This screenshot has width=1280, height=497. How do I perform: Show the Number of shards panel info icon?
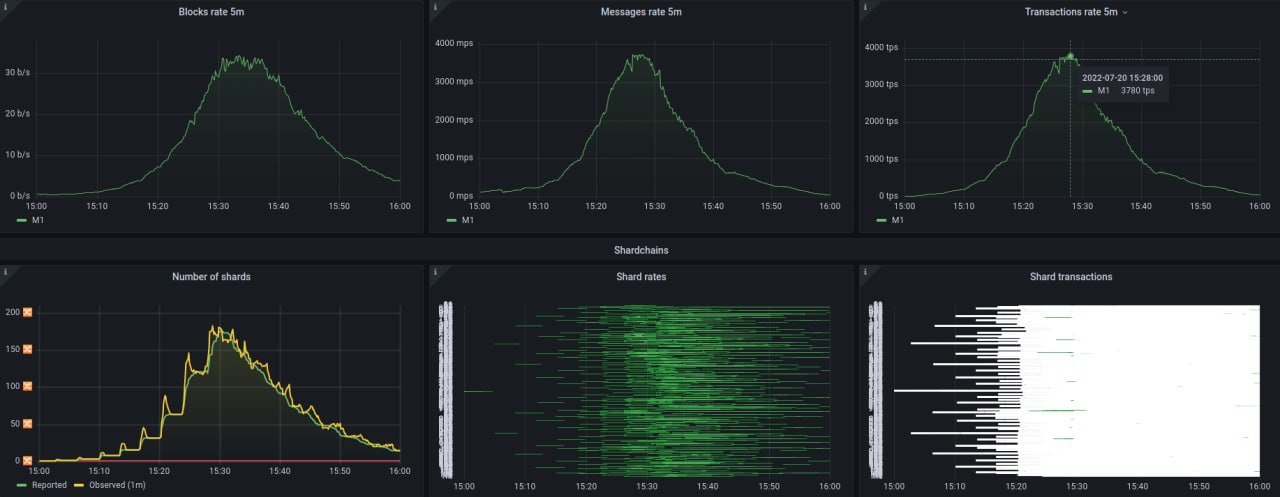point(5,271)
